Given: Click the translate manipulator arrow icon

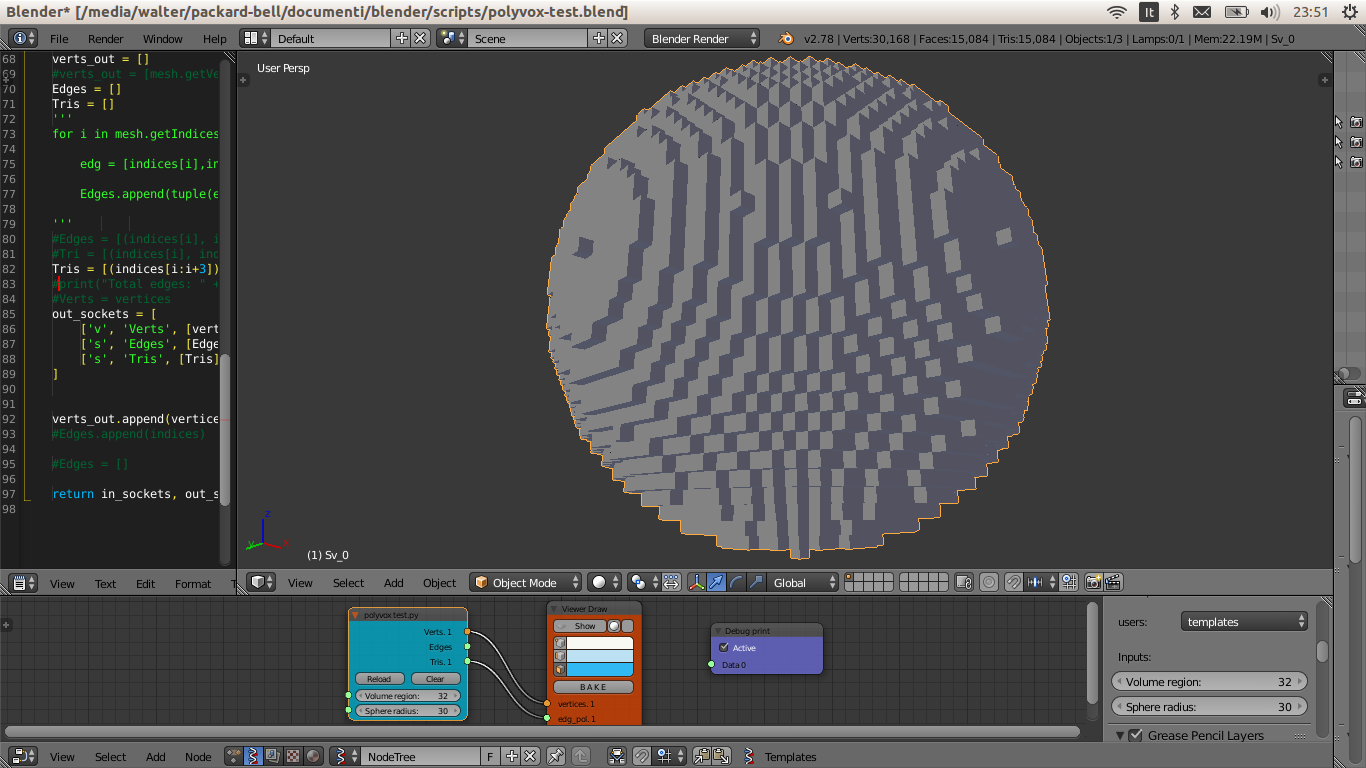Looking at the screenshot, I should tap(717, 582).
